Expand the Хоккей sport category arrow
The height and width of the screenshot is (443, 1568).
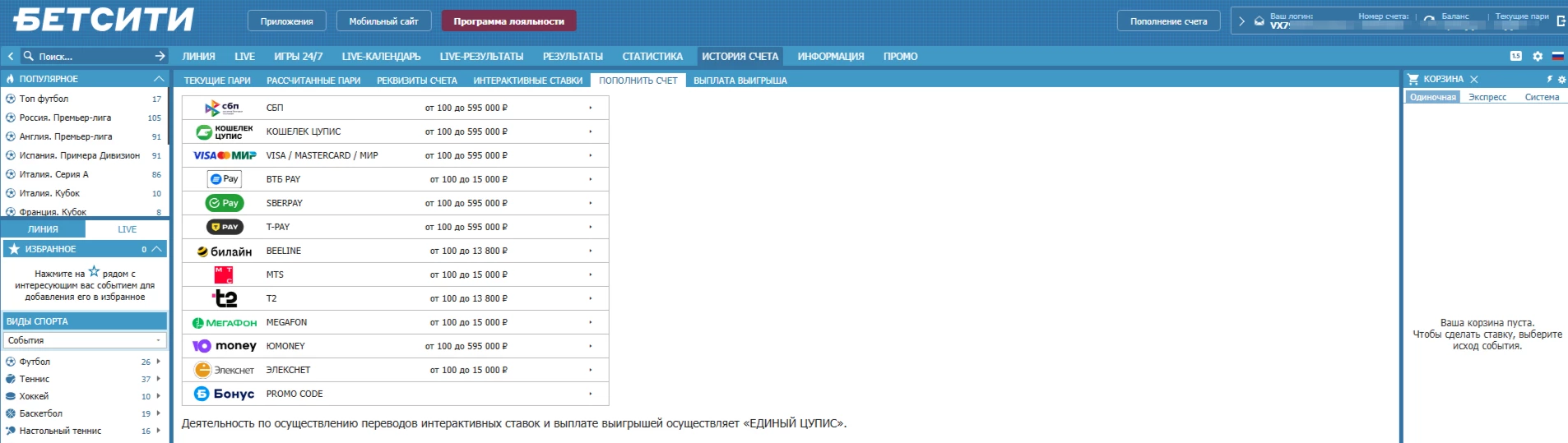pyautogui.click(x=158, y=396)
